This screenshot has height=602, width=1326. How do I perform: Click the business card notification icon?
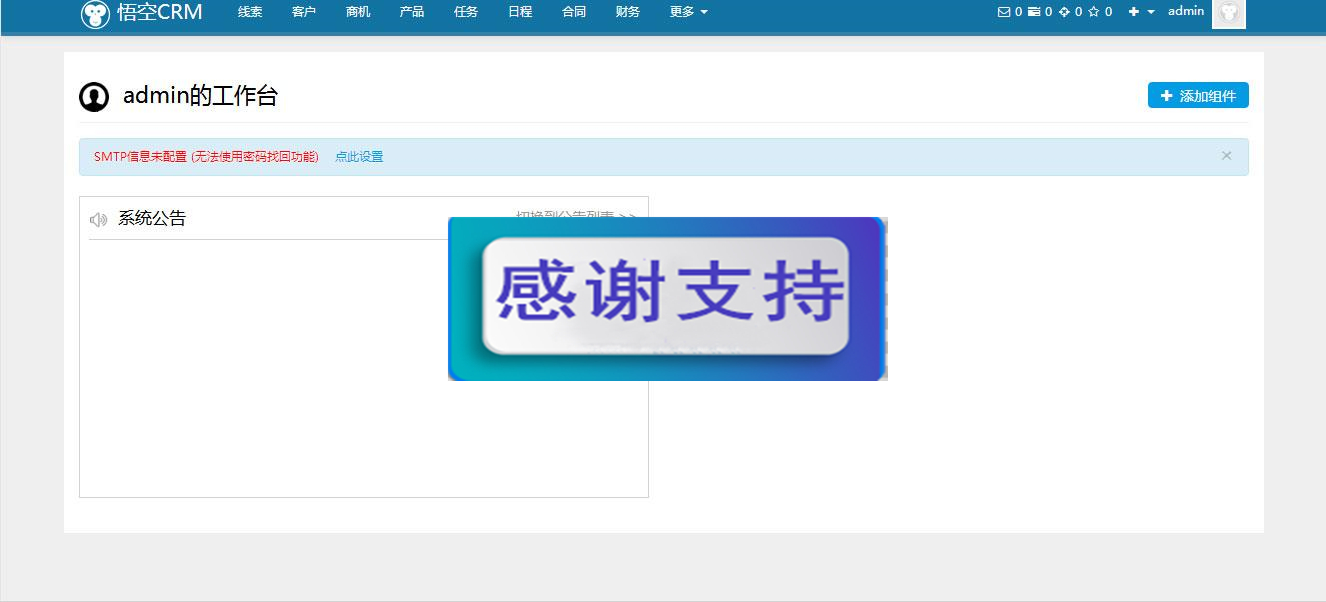1033,11
